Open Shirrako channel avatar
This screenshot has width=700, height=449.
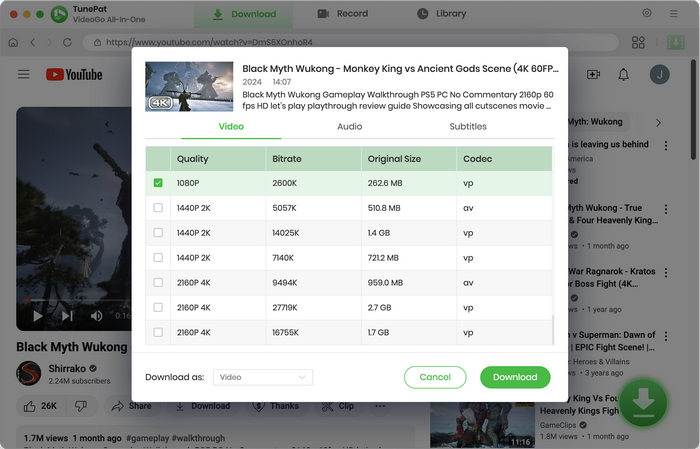29,373
